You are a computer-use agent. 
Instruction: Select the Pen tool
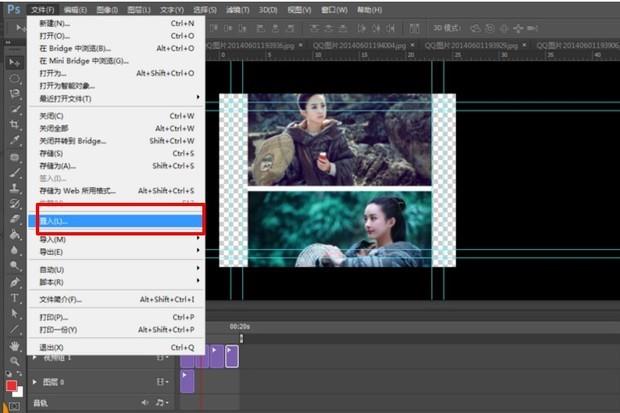[14, 282]
